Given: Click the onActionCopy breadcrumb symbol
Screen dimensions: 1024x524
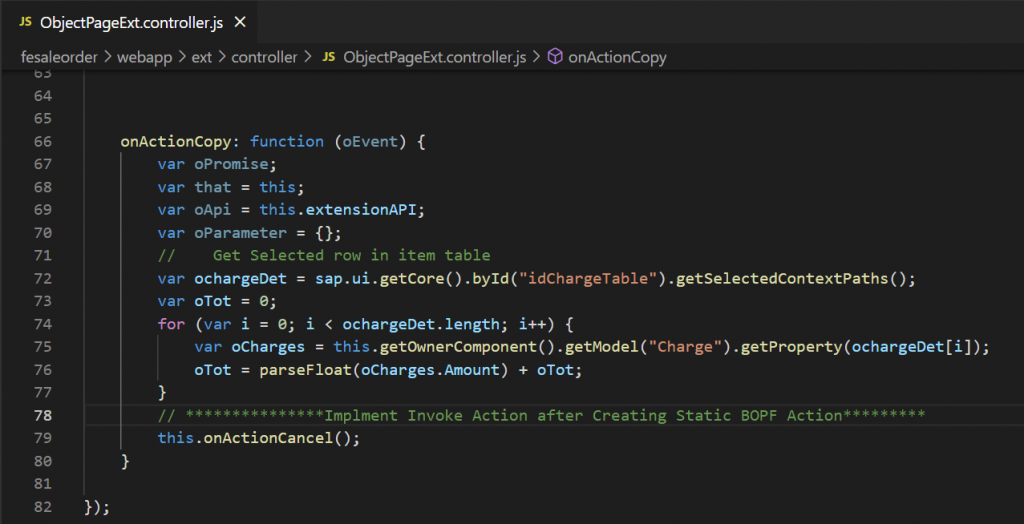Looking at the screenshot, I should point(617,57).
